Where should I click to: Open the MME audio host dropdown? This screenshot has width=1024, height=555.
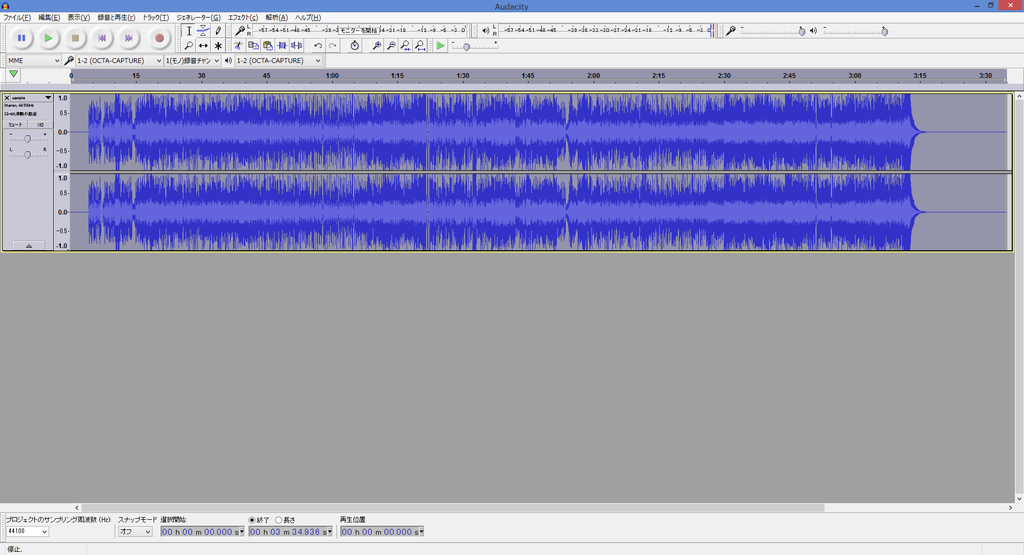click(x=34, y=60)
